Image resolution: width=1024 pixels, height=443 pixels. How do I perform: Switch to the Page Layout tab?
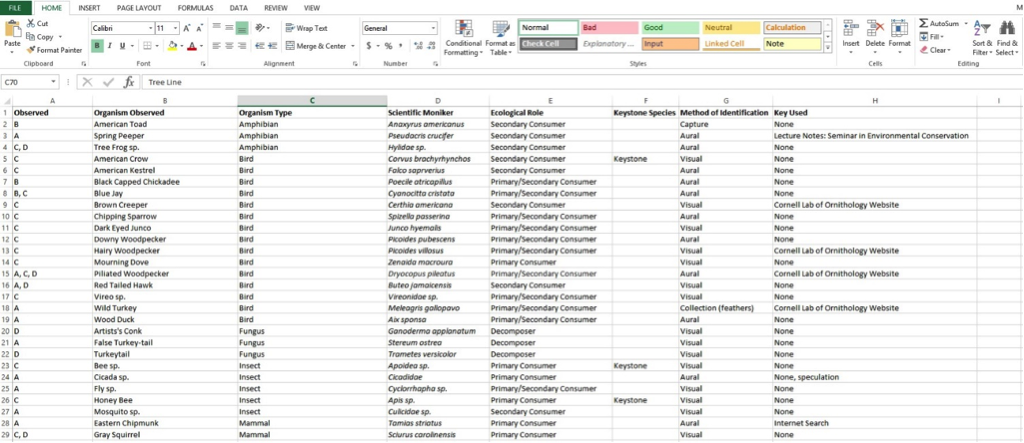coord(139,7)
